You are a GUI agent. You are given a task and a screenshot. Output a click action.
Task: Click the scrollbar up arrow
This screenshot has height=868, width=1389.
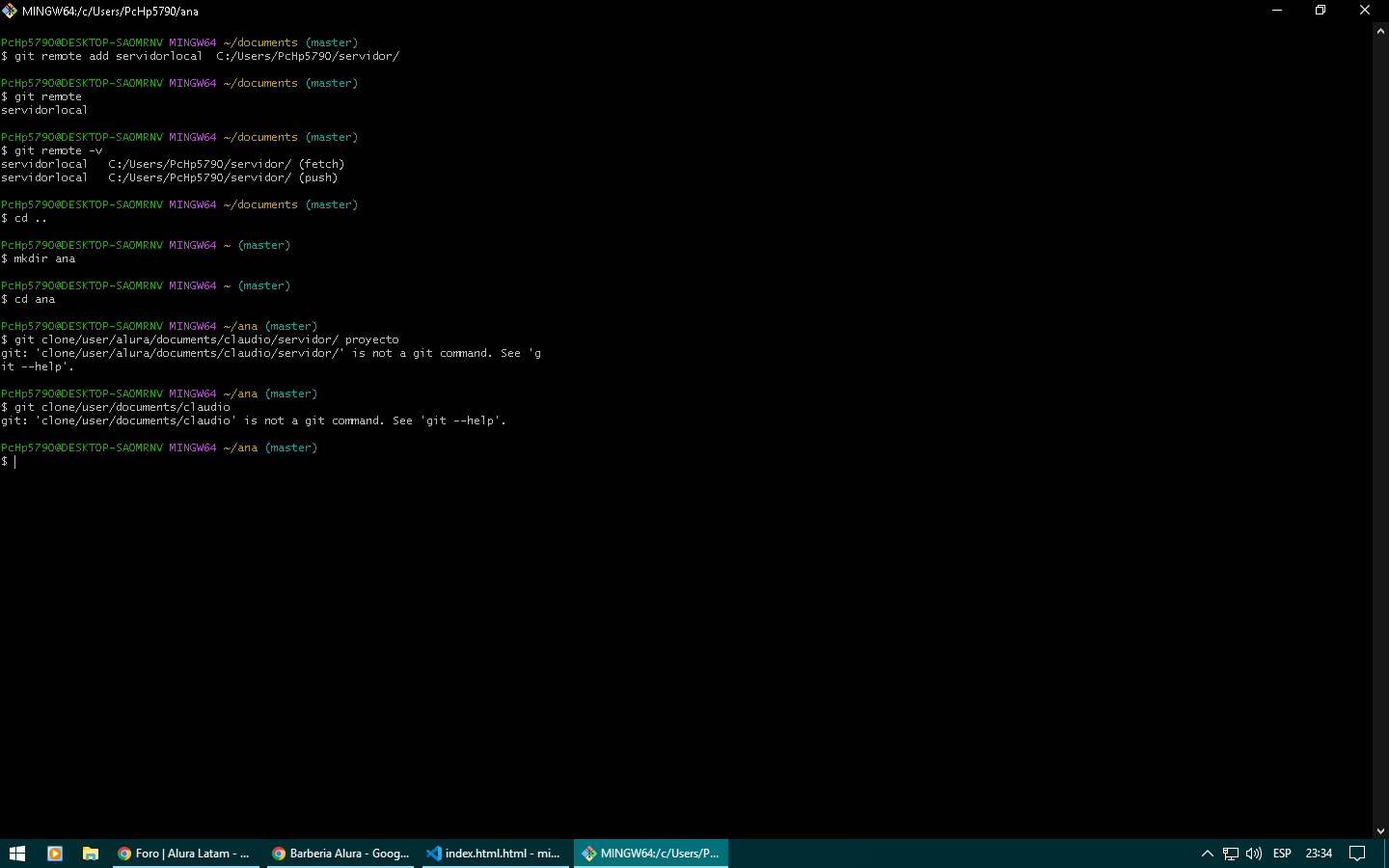tap(1380, 31)
